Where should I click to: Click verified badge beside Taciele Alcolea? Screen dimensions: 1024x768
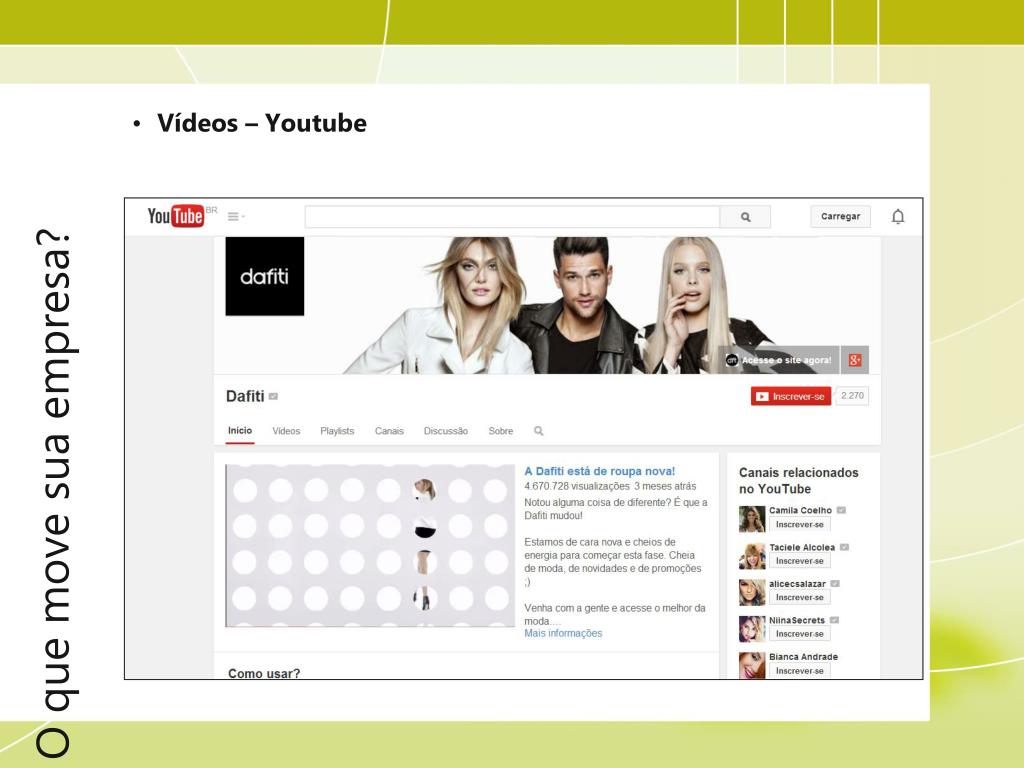coord(844,547)
